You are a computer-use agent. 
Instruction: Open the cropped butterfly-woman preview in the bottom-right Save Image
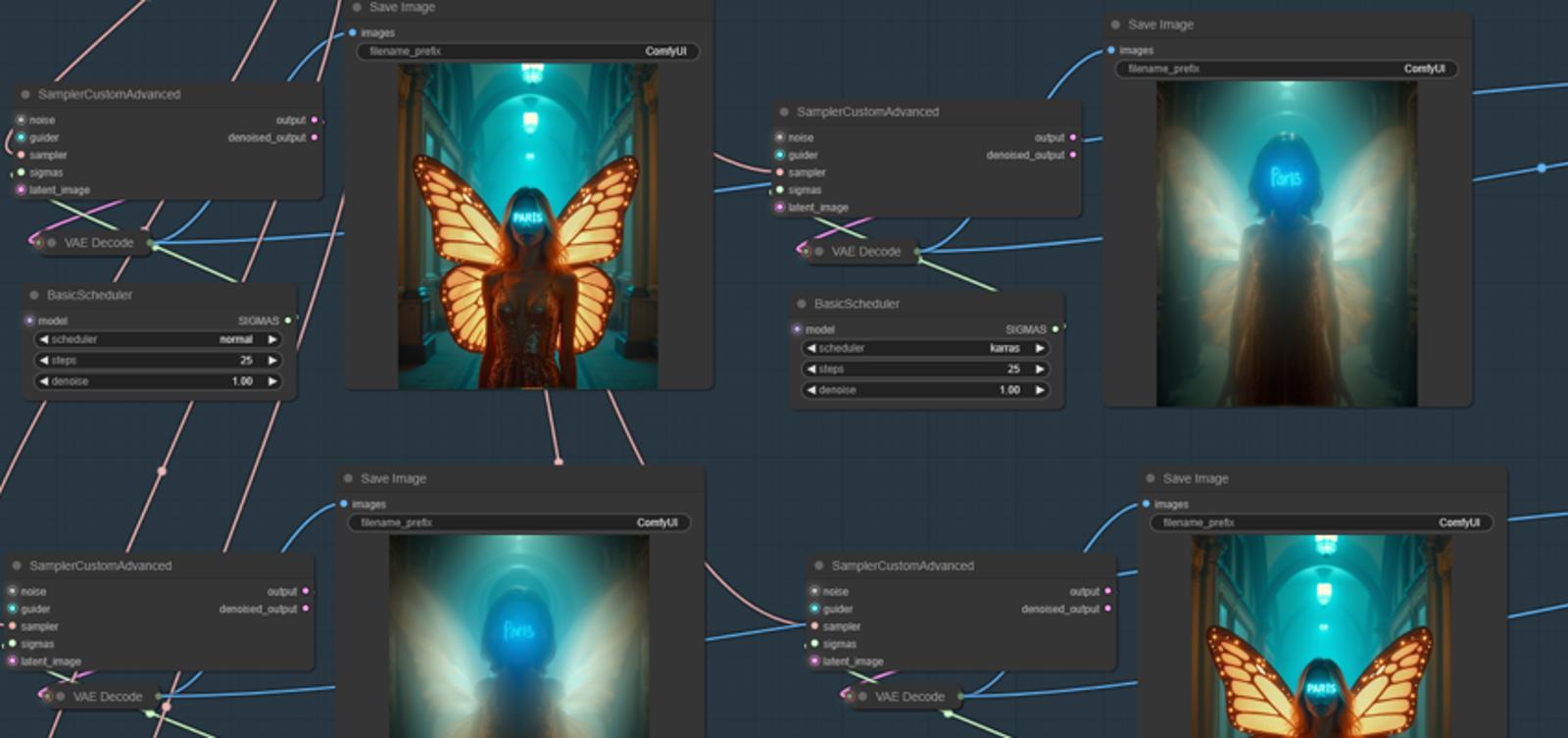pyautogui.click(x=1322, y=636)
